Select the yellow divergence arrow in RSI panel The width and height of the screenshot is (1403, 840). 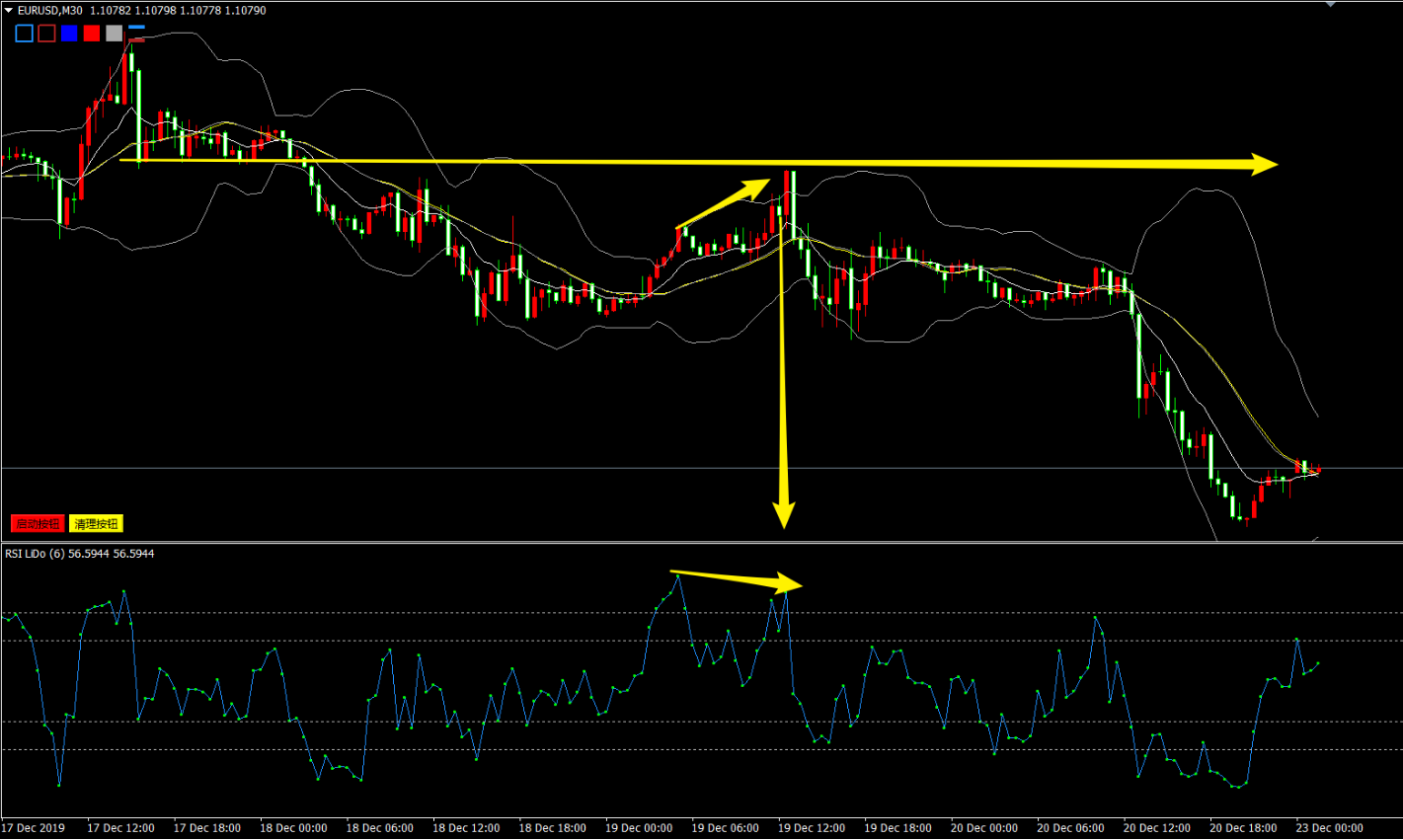tap(736, 578)
